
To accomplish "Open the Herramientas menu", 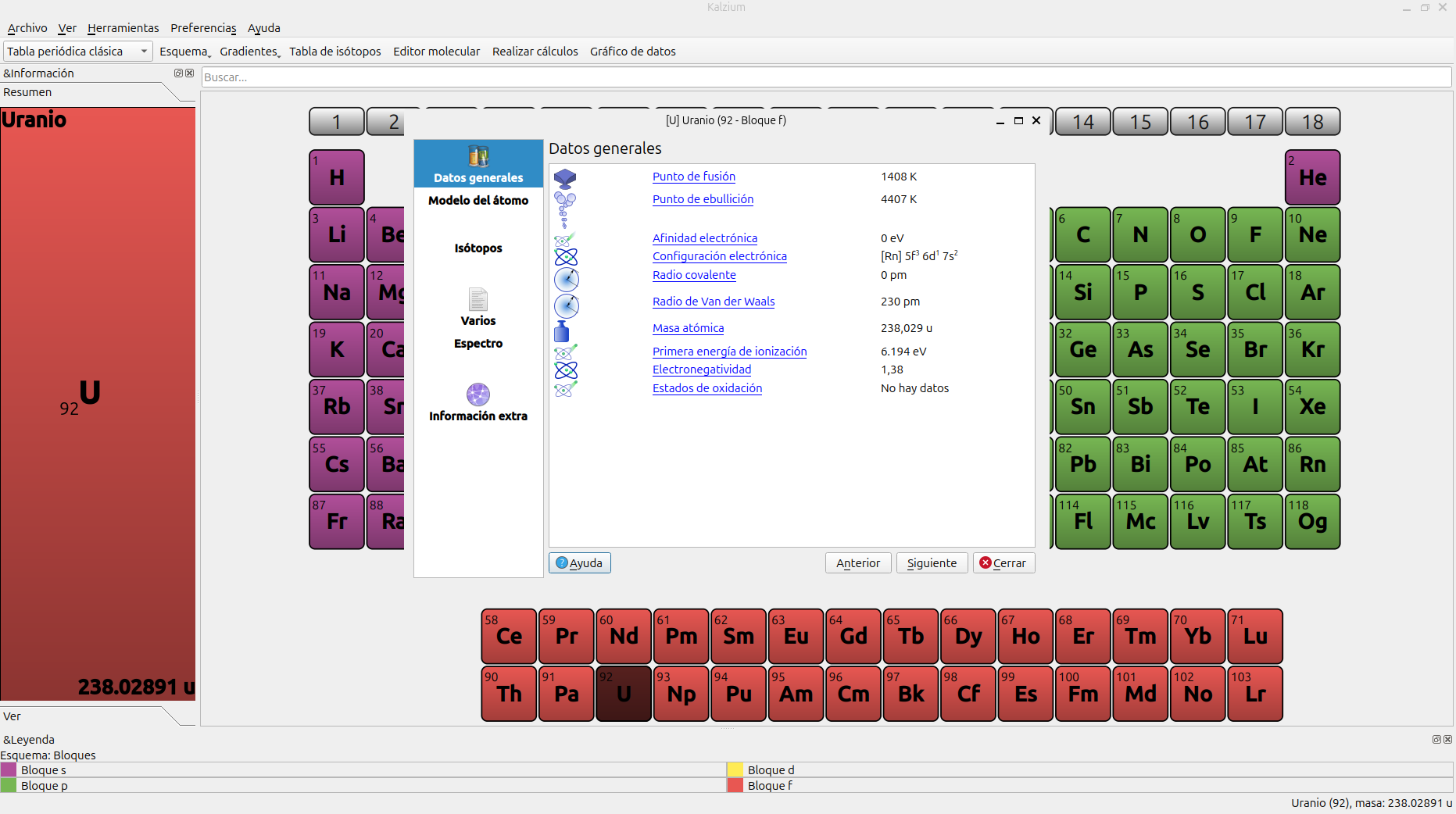I will [x=123, y=28].
